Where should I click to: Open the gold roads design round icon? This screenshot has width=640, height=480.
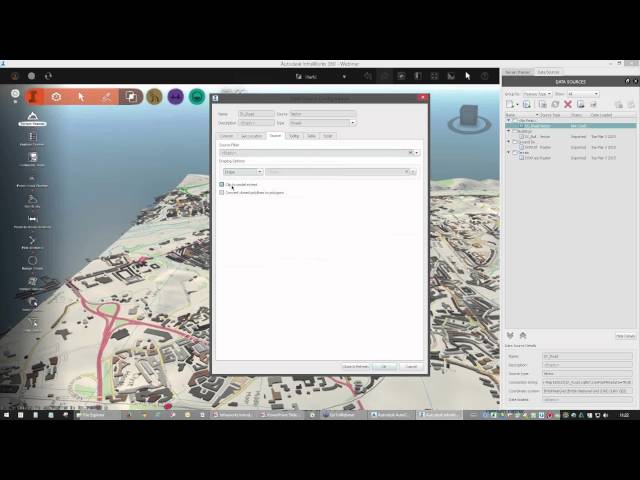pos(154,97)
